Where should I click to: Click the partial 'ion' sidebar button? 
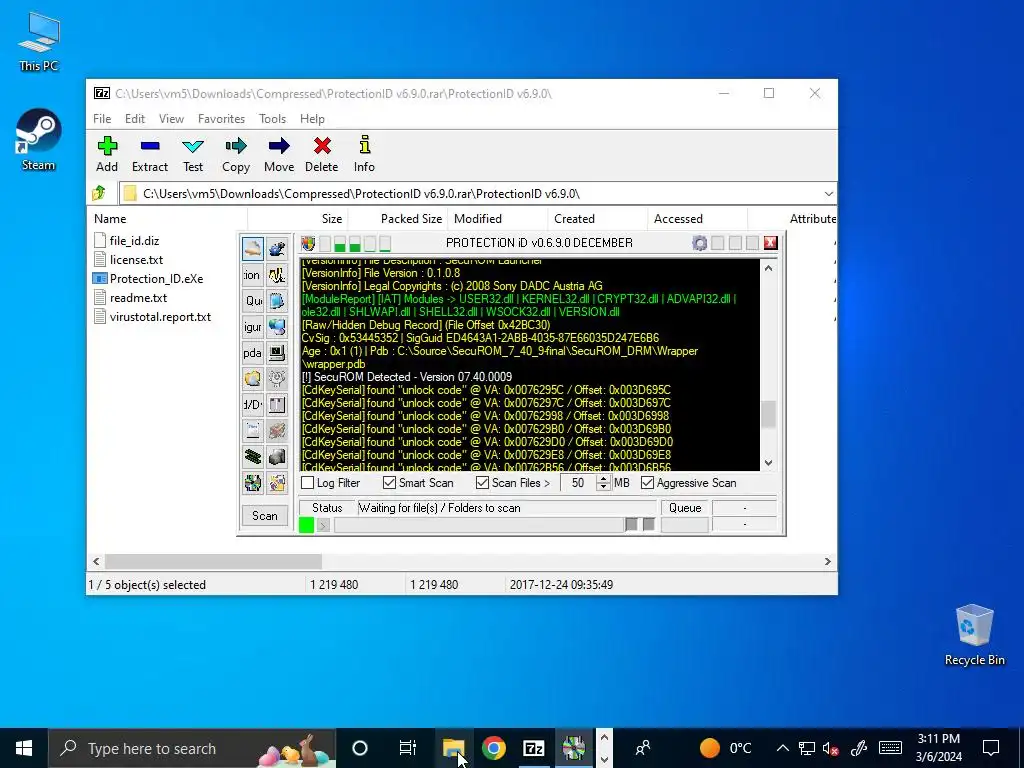point(253,275)
